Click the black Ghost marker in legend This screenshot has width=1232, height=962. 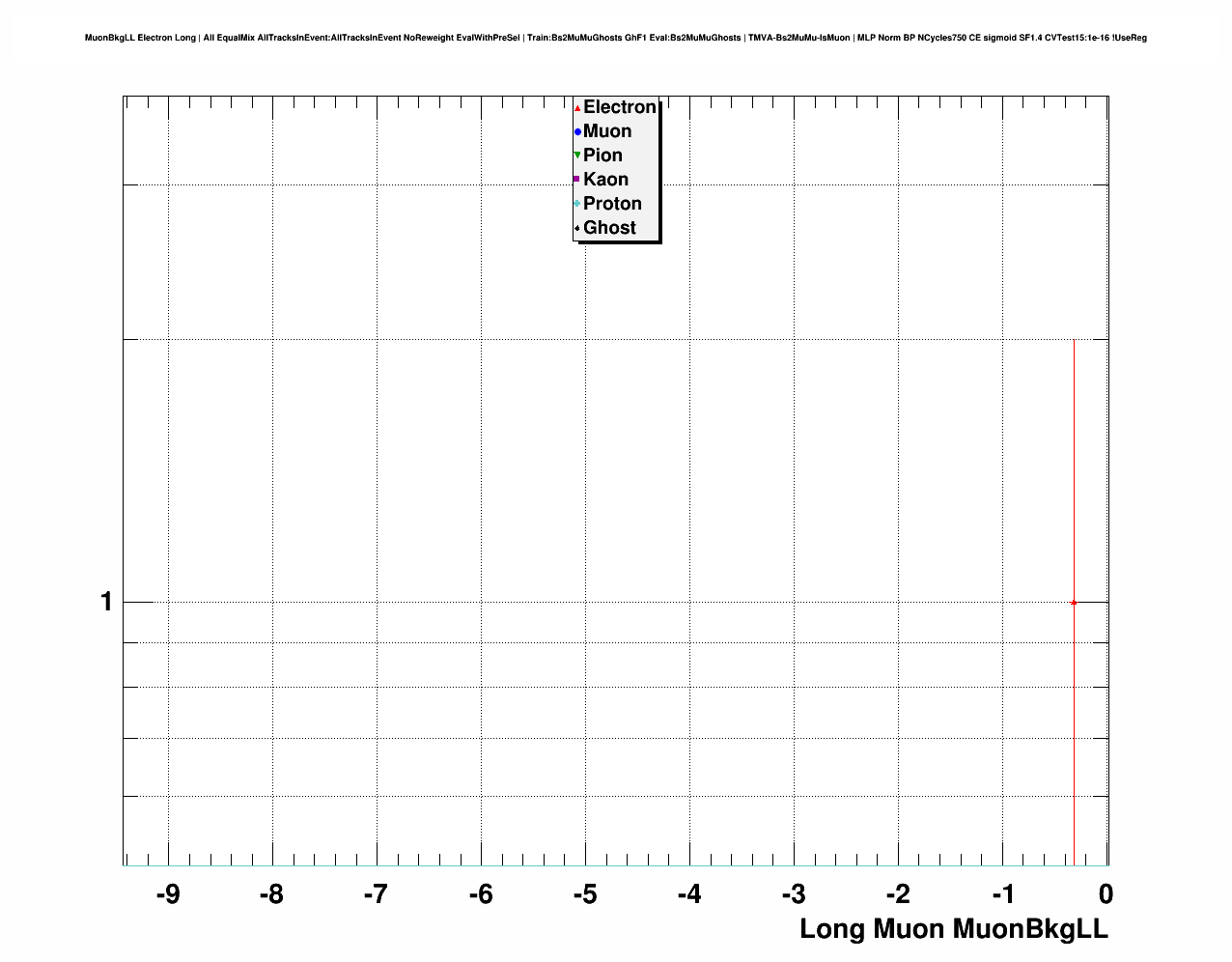pyautogui.click(x=577, y=228)
